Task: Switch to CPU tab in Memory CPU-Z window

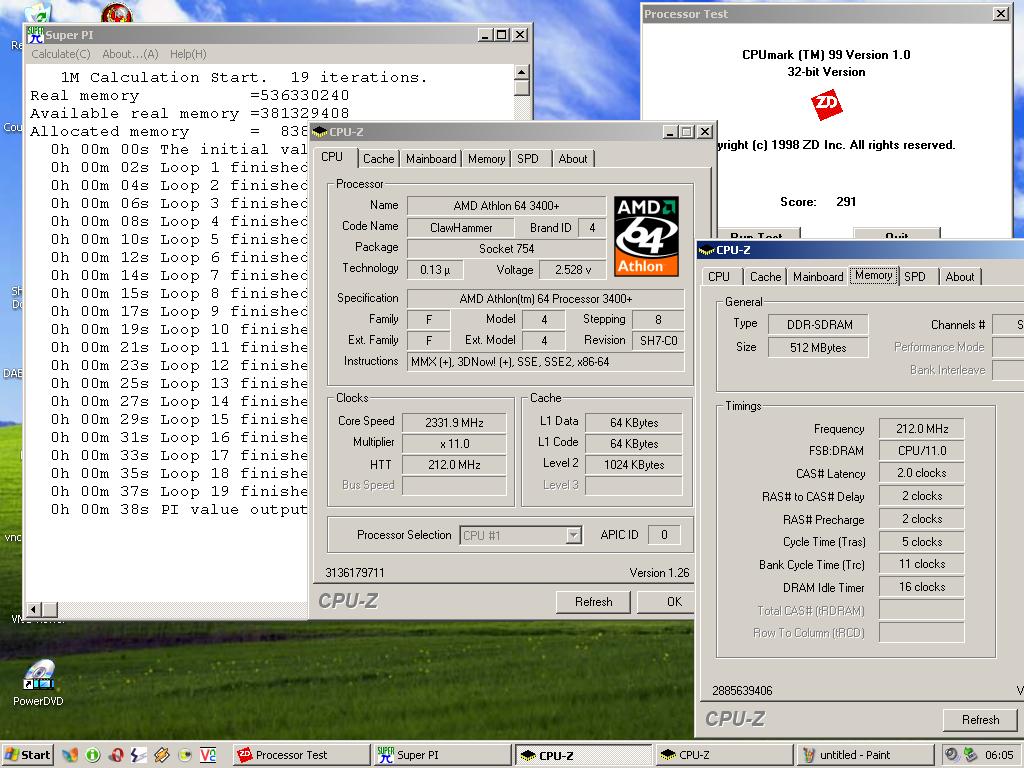Action: (x=719, y=277)
